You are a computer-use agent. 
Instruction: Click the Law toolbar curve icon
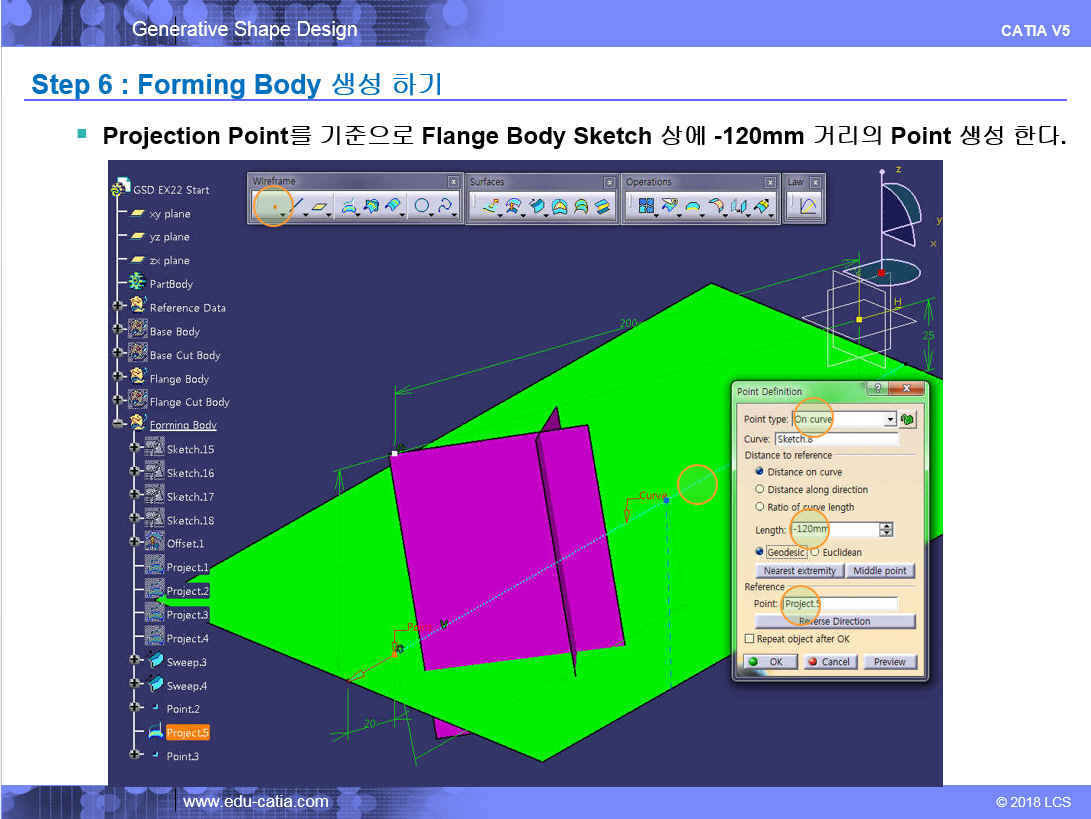805,206
